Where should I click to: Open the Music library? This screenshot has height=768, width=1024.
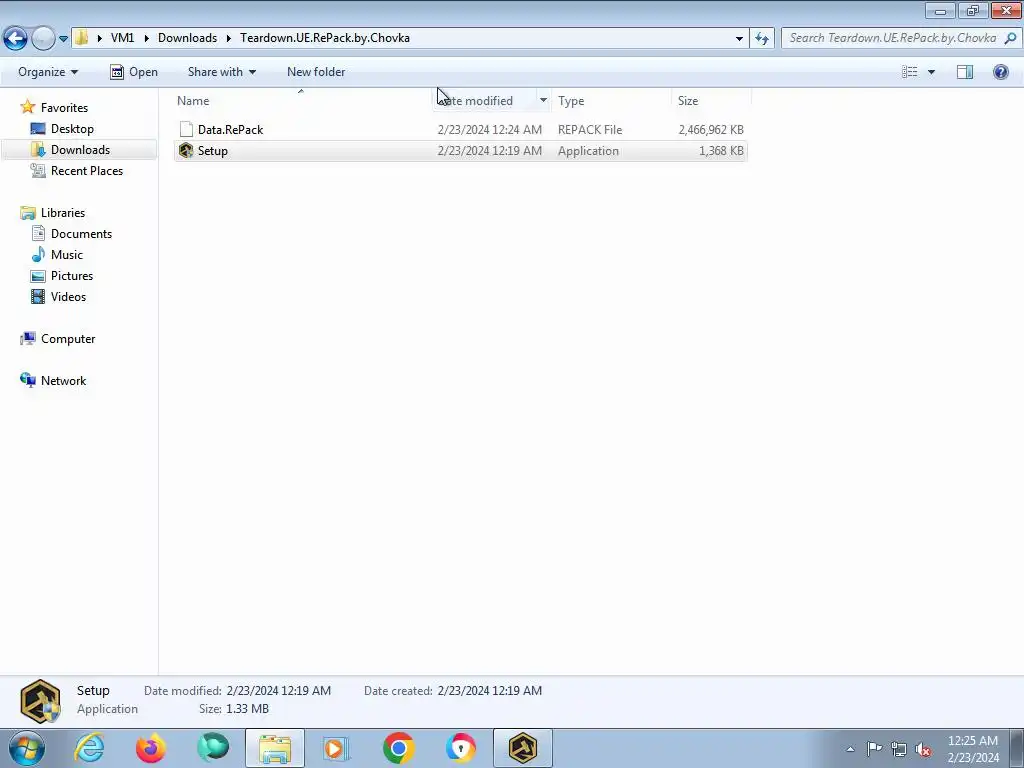tap(67, 255)
